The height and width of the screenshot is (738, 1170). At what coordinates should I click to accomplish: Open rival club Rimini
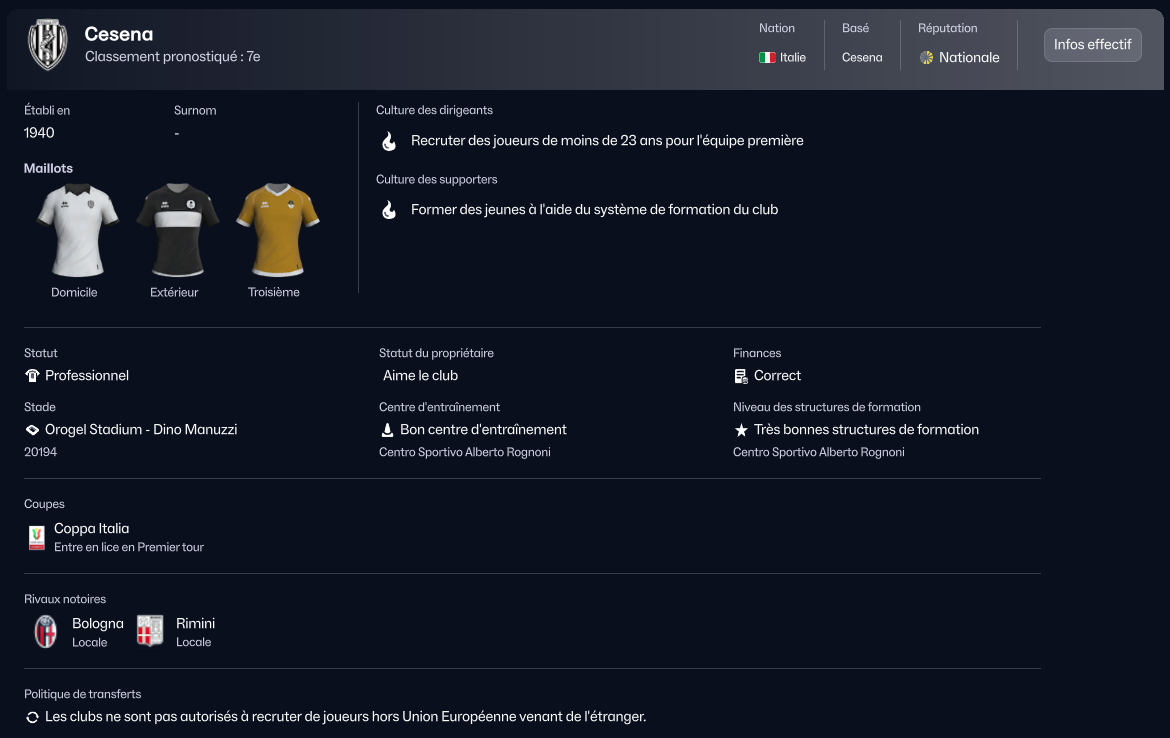click(195, 624)
